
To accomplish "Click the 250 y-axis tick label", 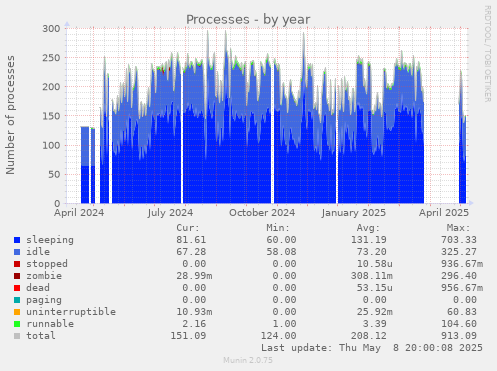I will pos(51,58).
